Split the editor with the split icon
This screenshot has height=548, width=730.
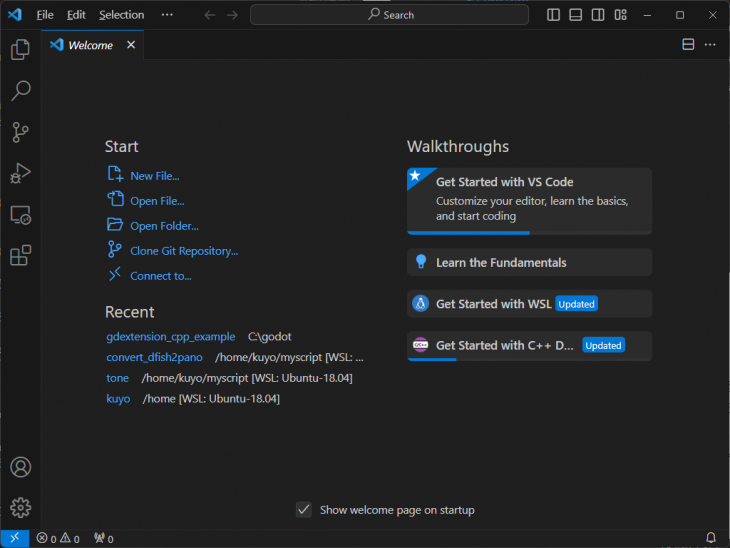tap(688, 45)
